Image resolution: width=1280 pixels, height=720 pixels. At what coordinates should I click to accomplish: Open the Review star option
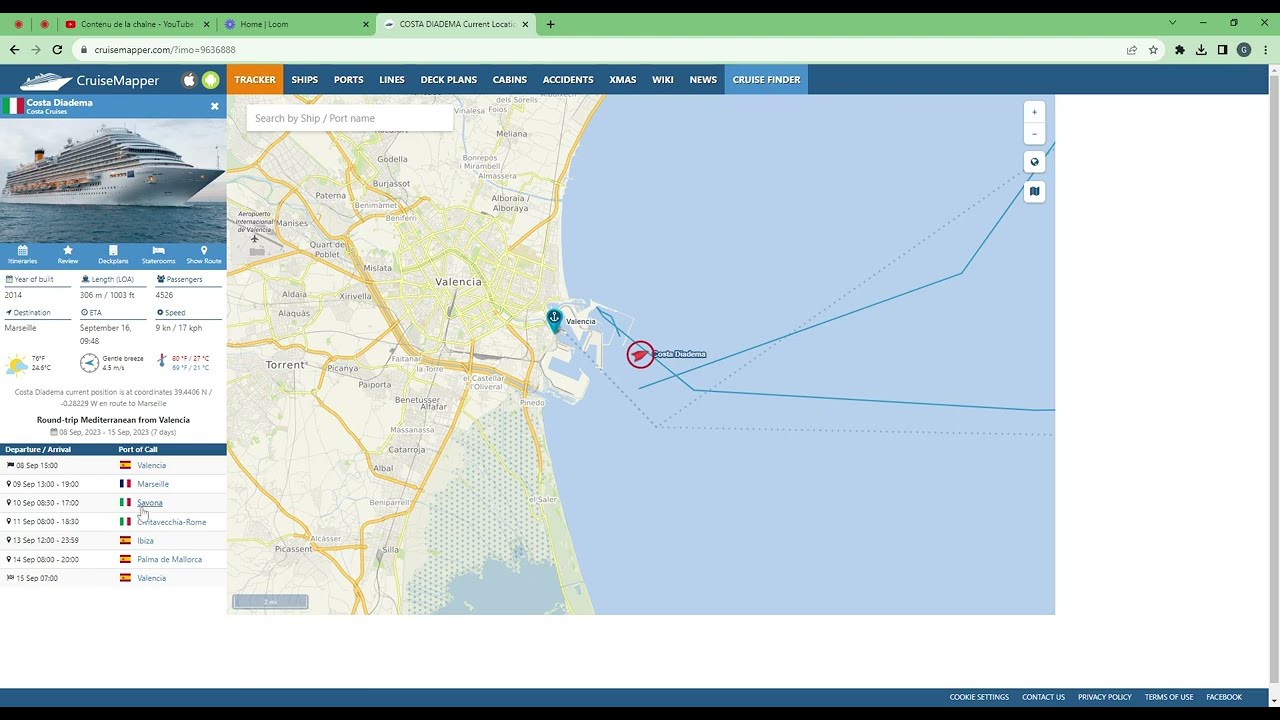pos(68,254)
